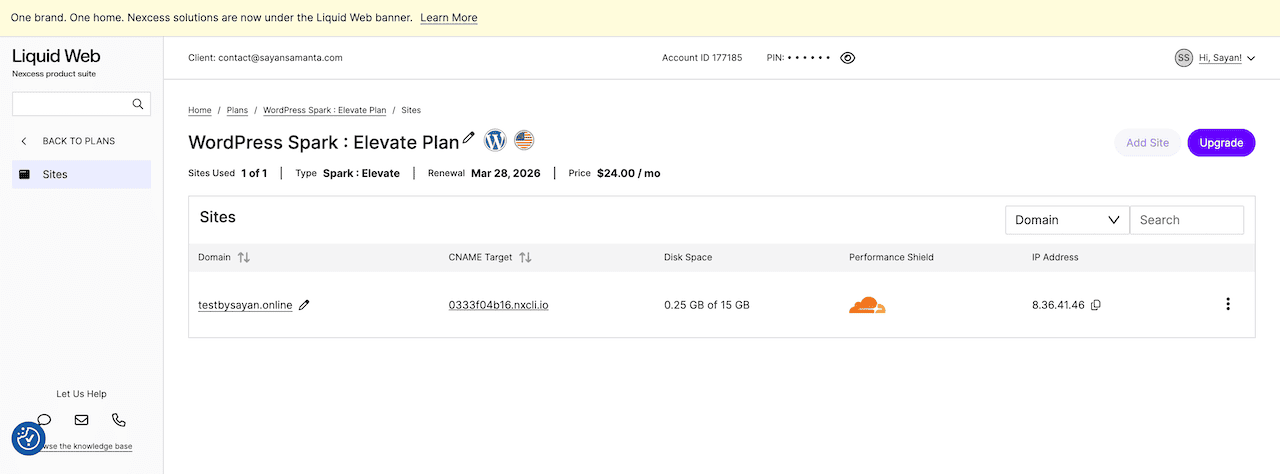Open the Domain filter dropdown
This screenshot has width=1280, height=474.
click(x=1066, y=220)
